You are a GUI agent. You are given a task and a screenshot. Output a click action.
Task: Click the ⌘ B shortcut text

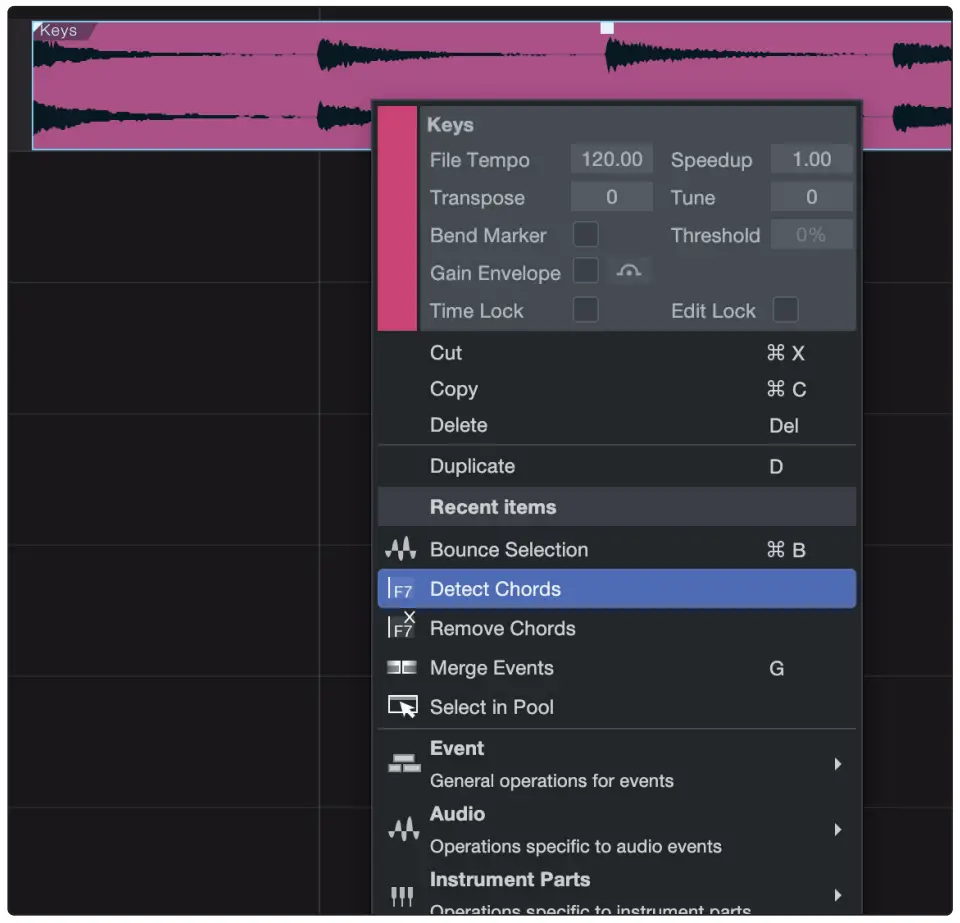click(x=786, y=550)
